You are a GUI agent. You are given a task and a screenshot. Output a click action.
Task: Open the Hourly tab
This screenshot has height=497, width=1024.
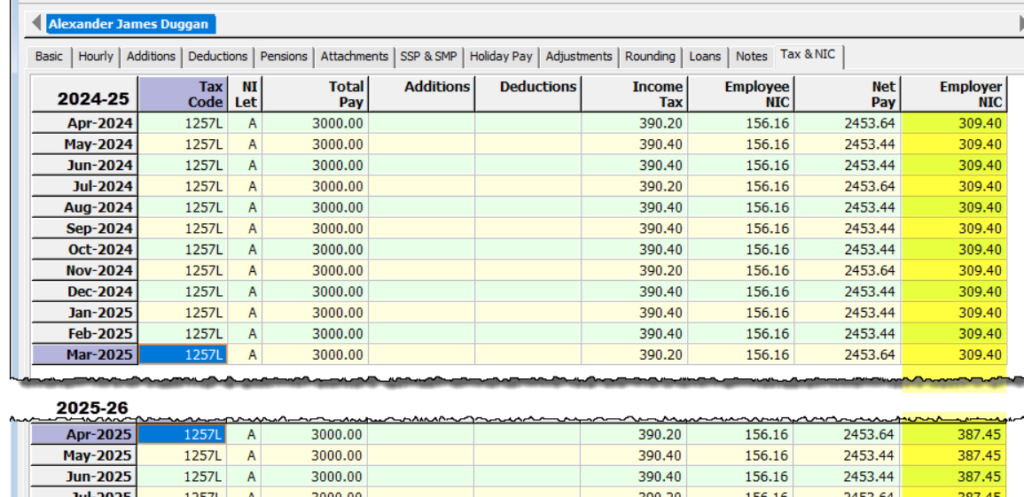pyautogui.click(x=96, y=57)
